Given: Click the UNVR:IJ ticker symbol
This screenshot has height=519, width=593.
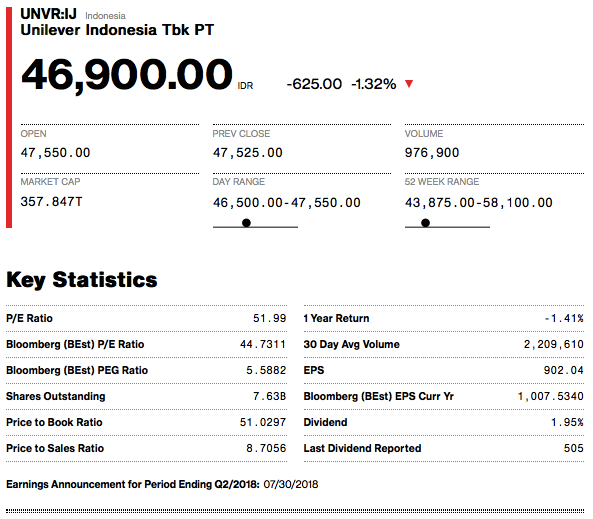Looking at the screenshot, I should pyautogui.click(x=48, y=14).
